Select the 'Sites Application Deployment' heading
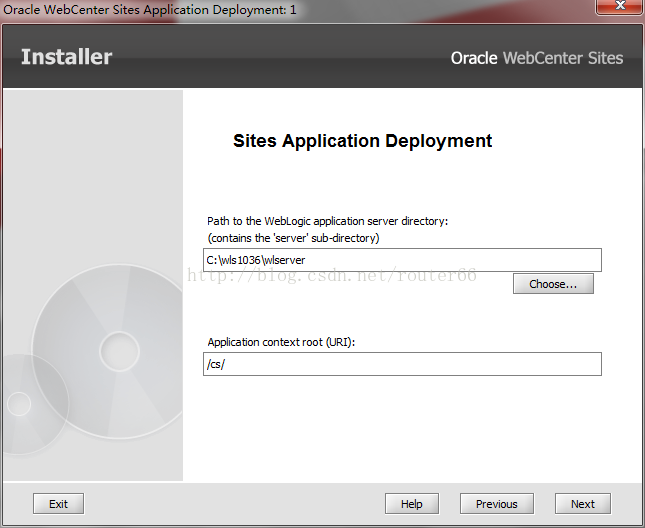This screenshot has height=528, width=645. [362, 141]
